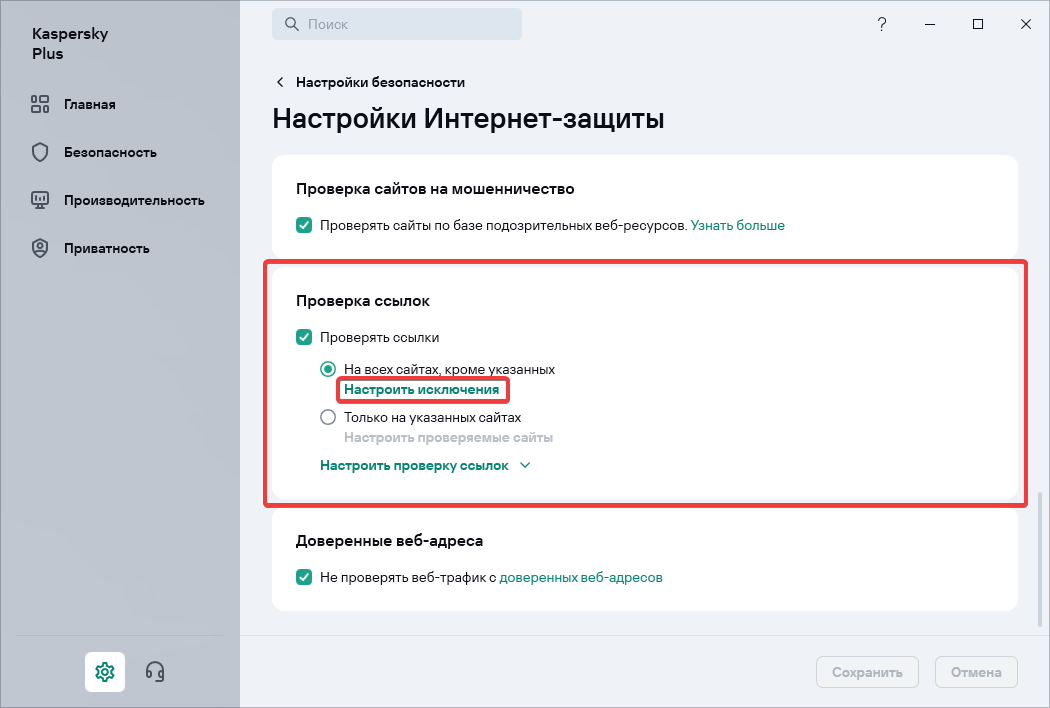Open settings via the gear icon
Viewport: 1050px width, 708px height.
click(105, 671)
